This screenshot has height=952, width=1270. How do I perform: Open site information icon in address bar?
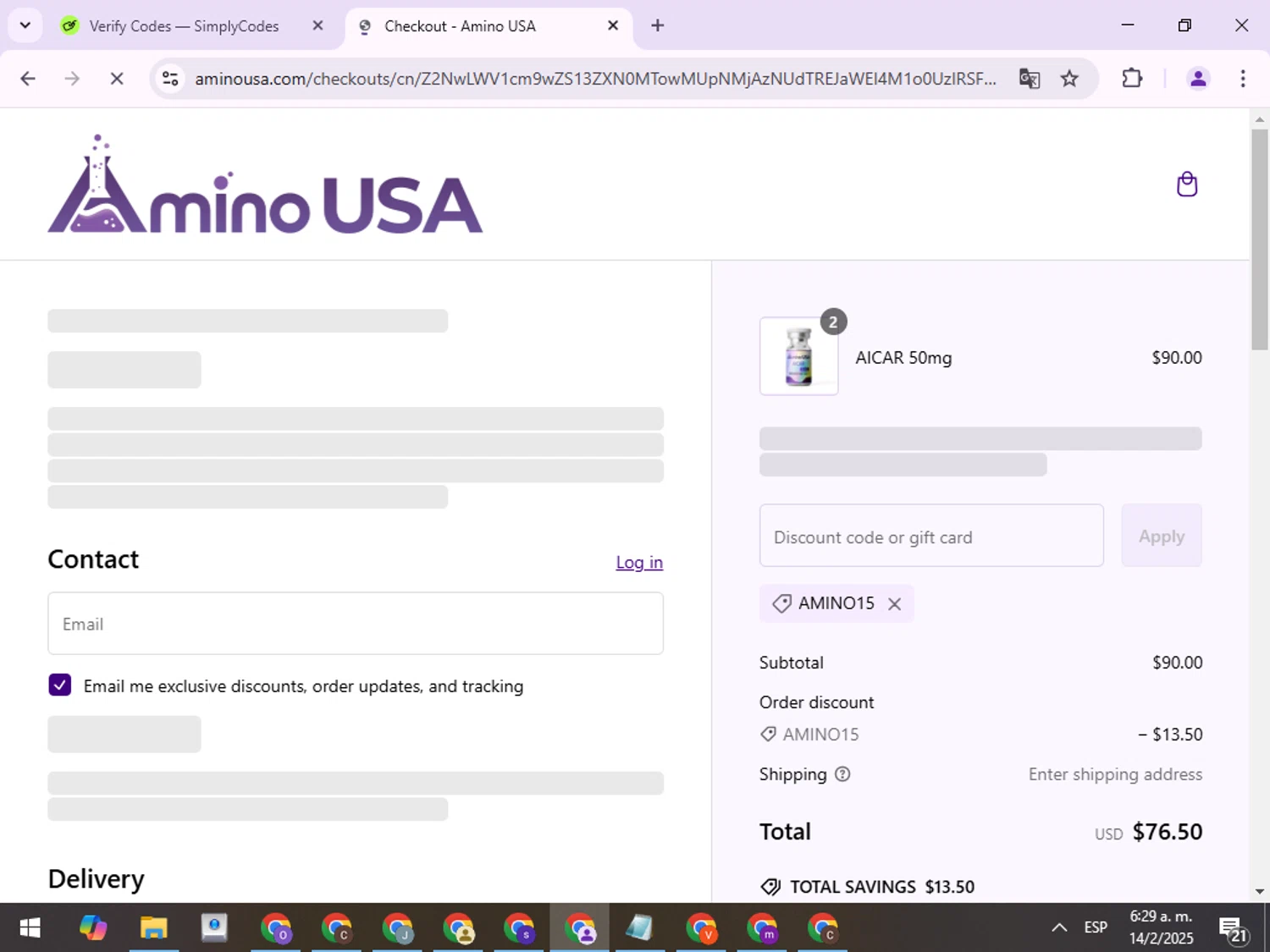pos(170,79)
